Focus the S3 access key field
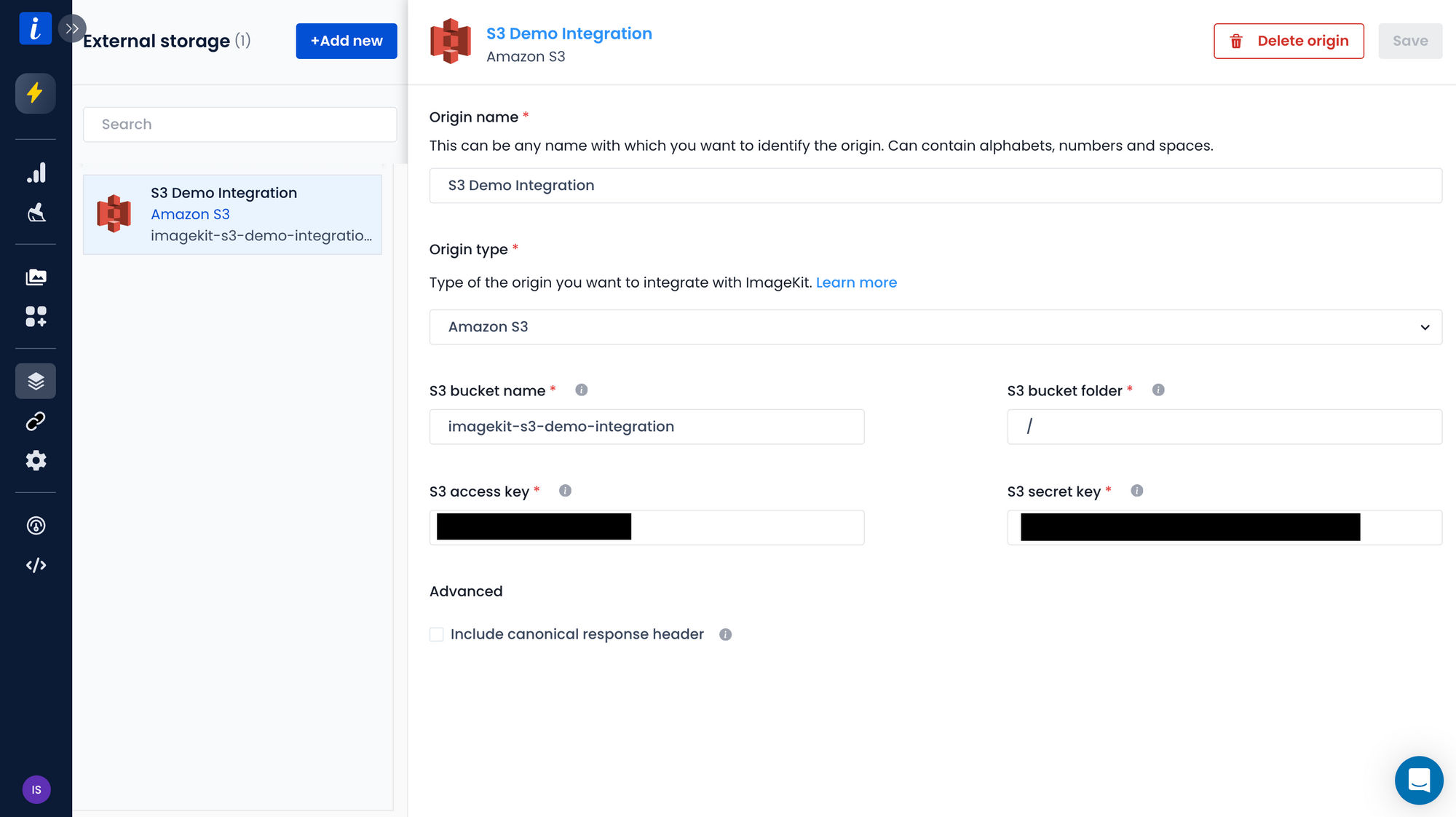This screenshot has width=1456, height=817. (646, 527)
